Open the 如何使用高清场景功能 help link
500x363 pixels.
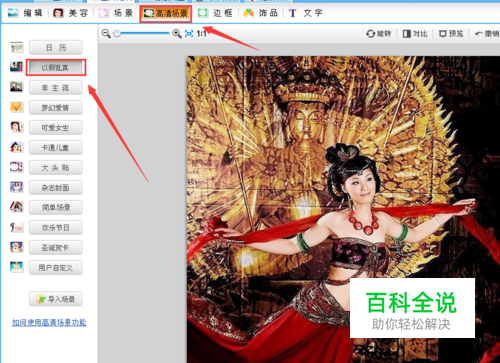[x=49, y=322]
